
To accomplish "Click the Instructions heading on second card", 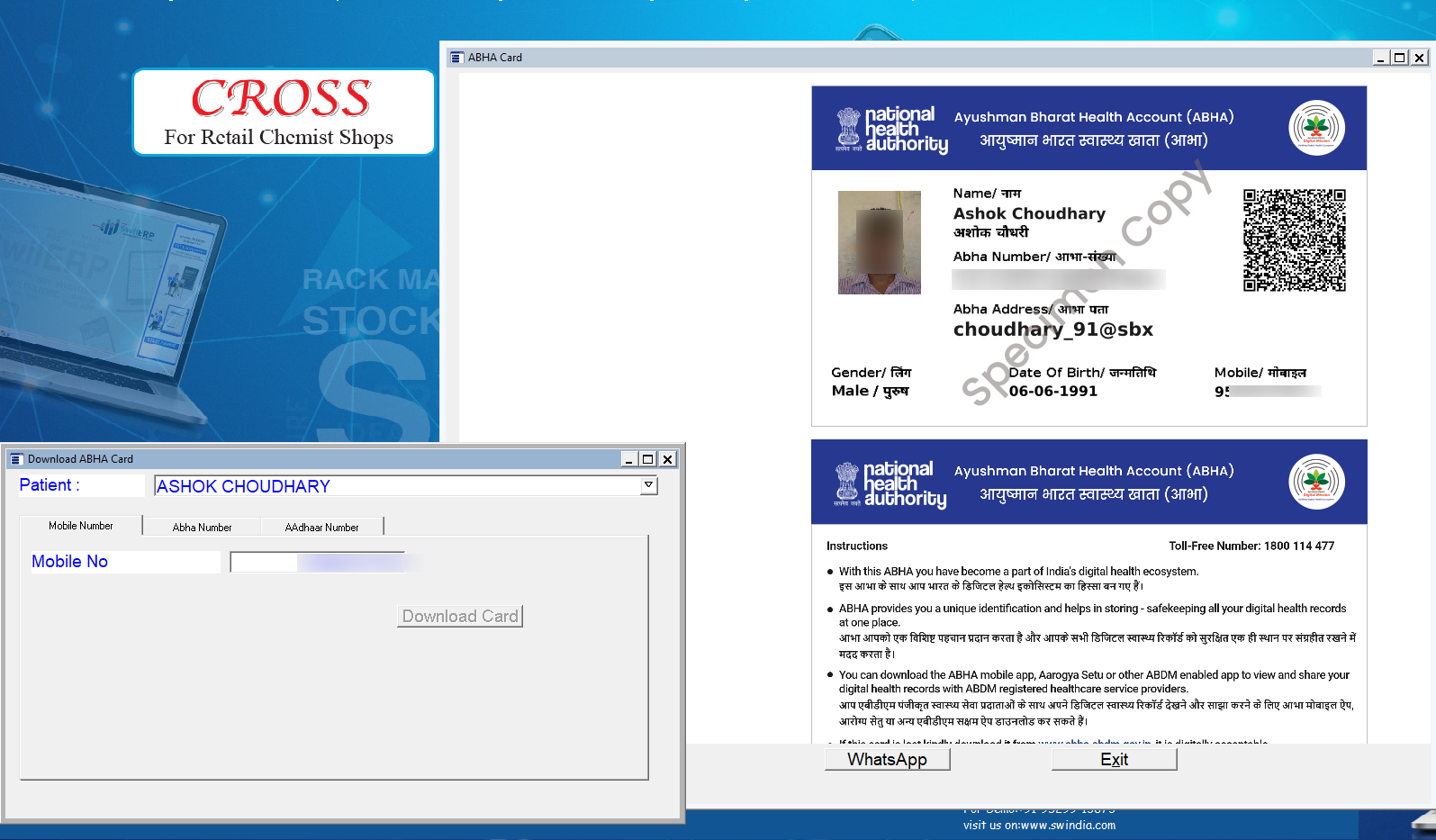I will click(x=857, y=546).
